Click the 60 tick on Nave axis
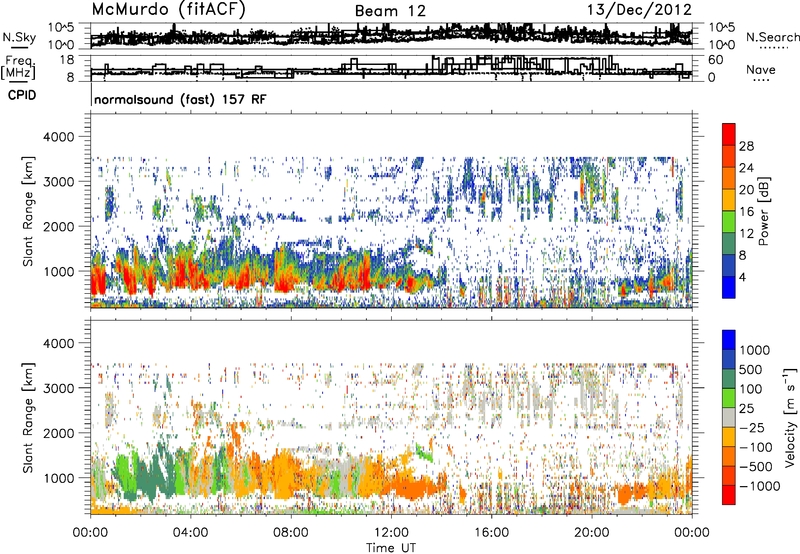Screen dimensions: 800x554 pos(715,60)
